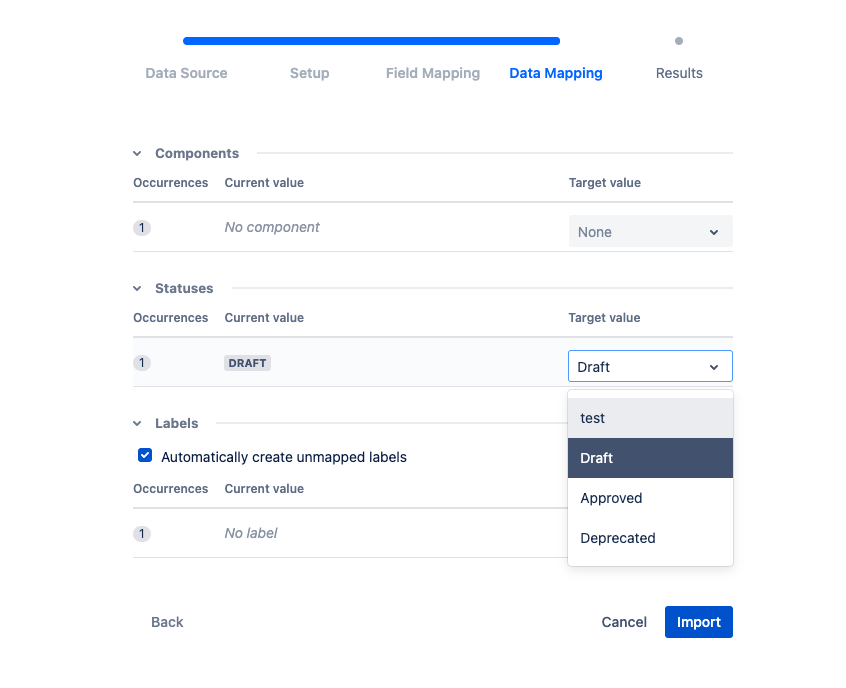Jump to the Data Source step
The height and width of the screenshot is (688, 846).
tap(186, 73)
